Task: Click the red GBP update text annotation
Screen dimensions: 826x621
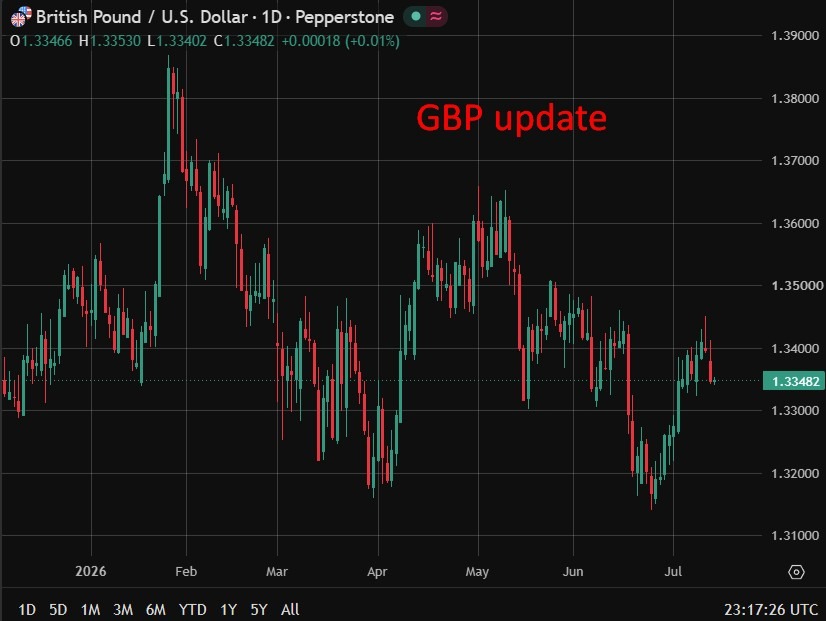Action: pyautogui.click(x=512, y=118)
